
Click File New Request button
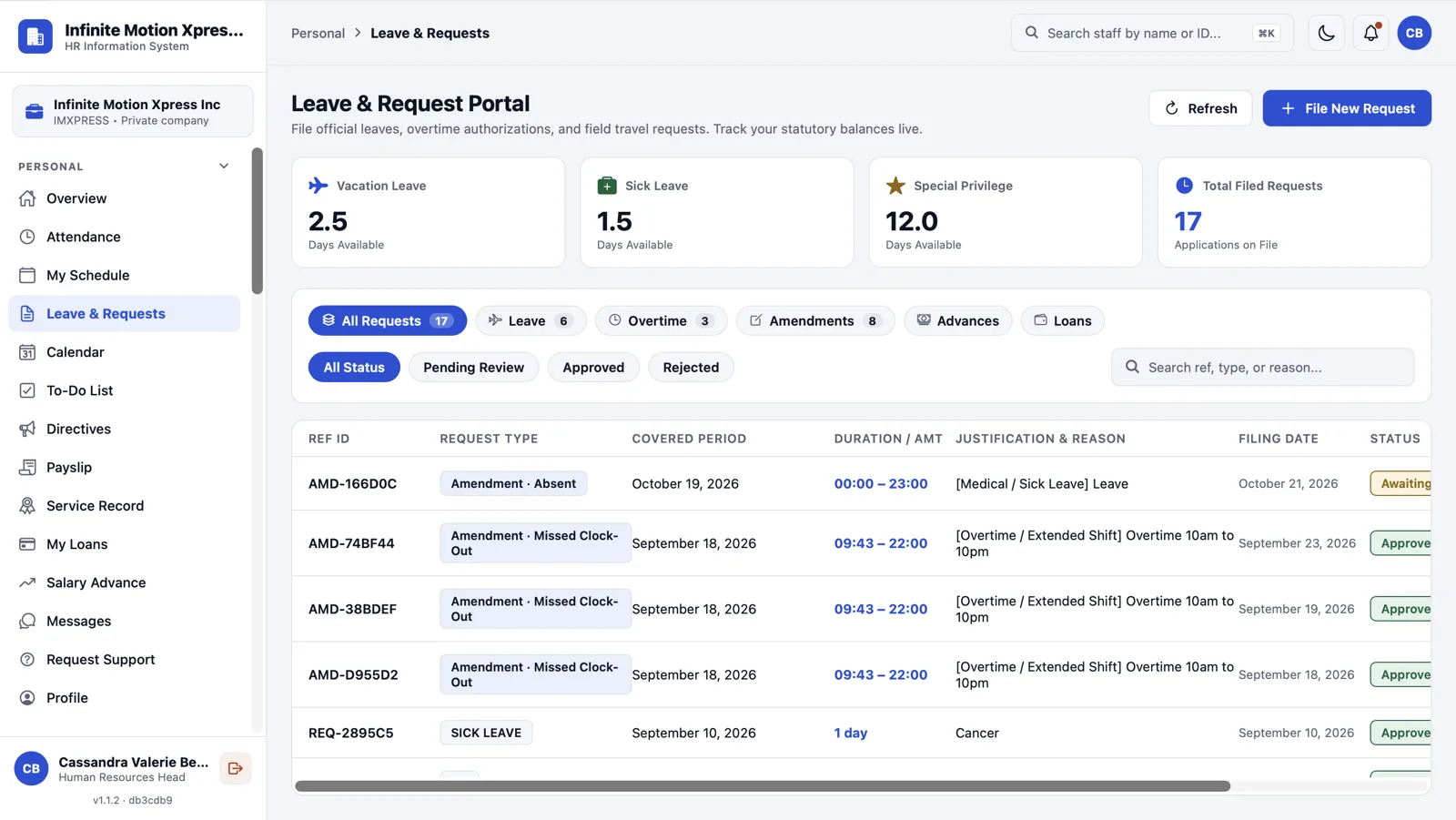click(1347, 108)
